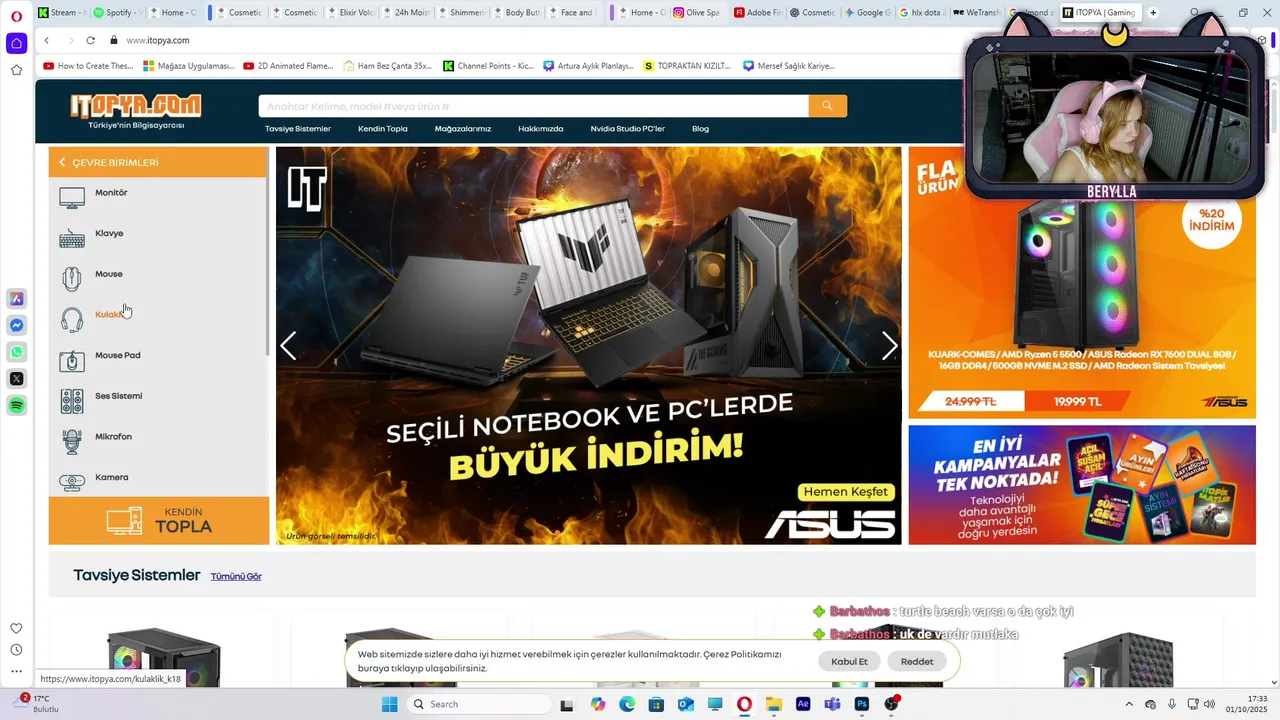Open Photoshop from the taskbar
The width and height of the screenshot is (1280, 720).
click(x=861, y=704)
